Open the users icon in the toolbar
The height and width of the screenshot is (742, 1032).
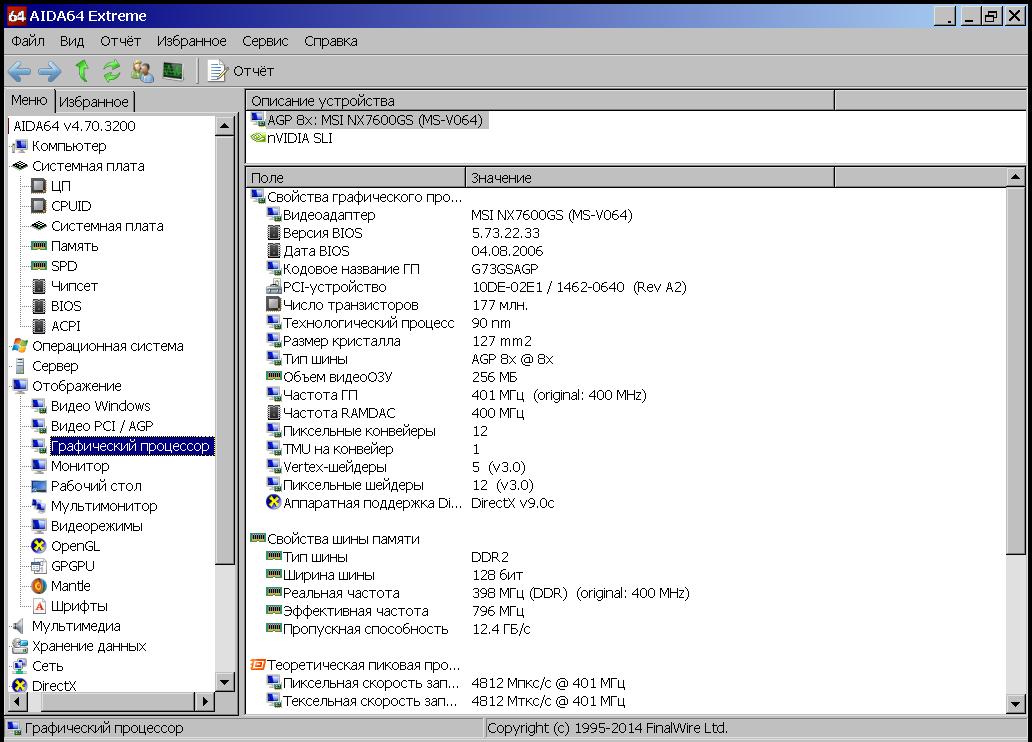(x=142, y=71)
